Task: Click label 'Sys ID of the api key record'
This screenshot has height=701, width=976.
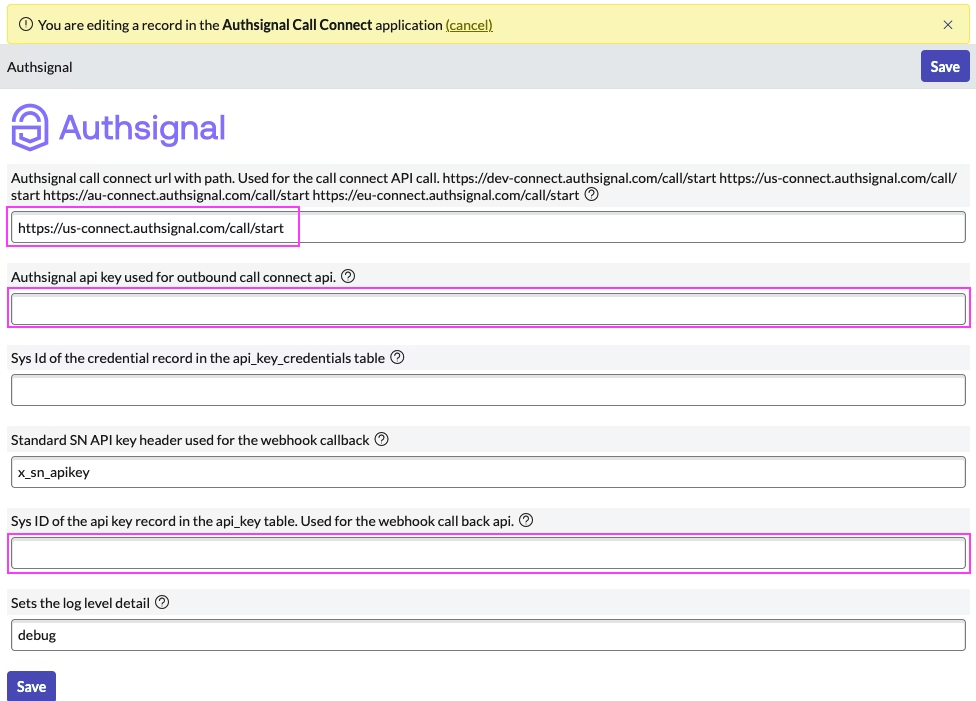Action: pos(263,521)
